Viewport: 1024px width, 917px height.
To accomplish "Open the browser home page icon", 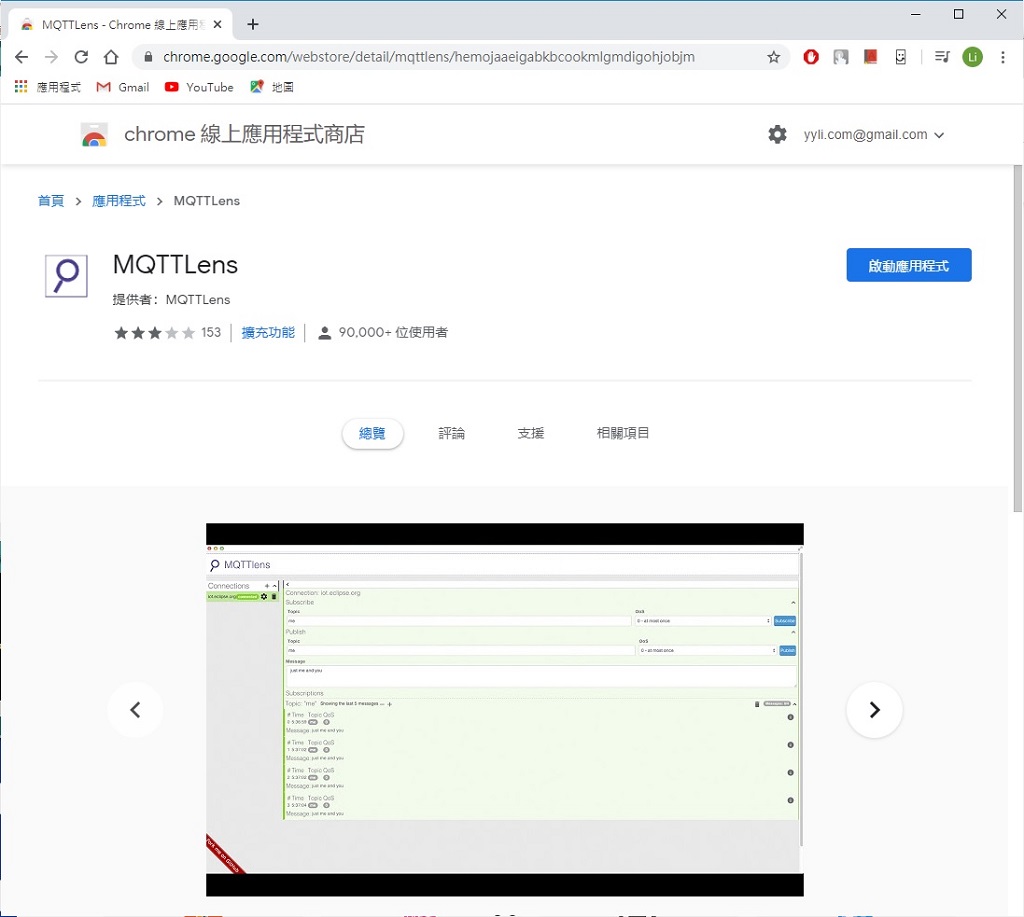I will click(111, 57).
